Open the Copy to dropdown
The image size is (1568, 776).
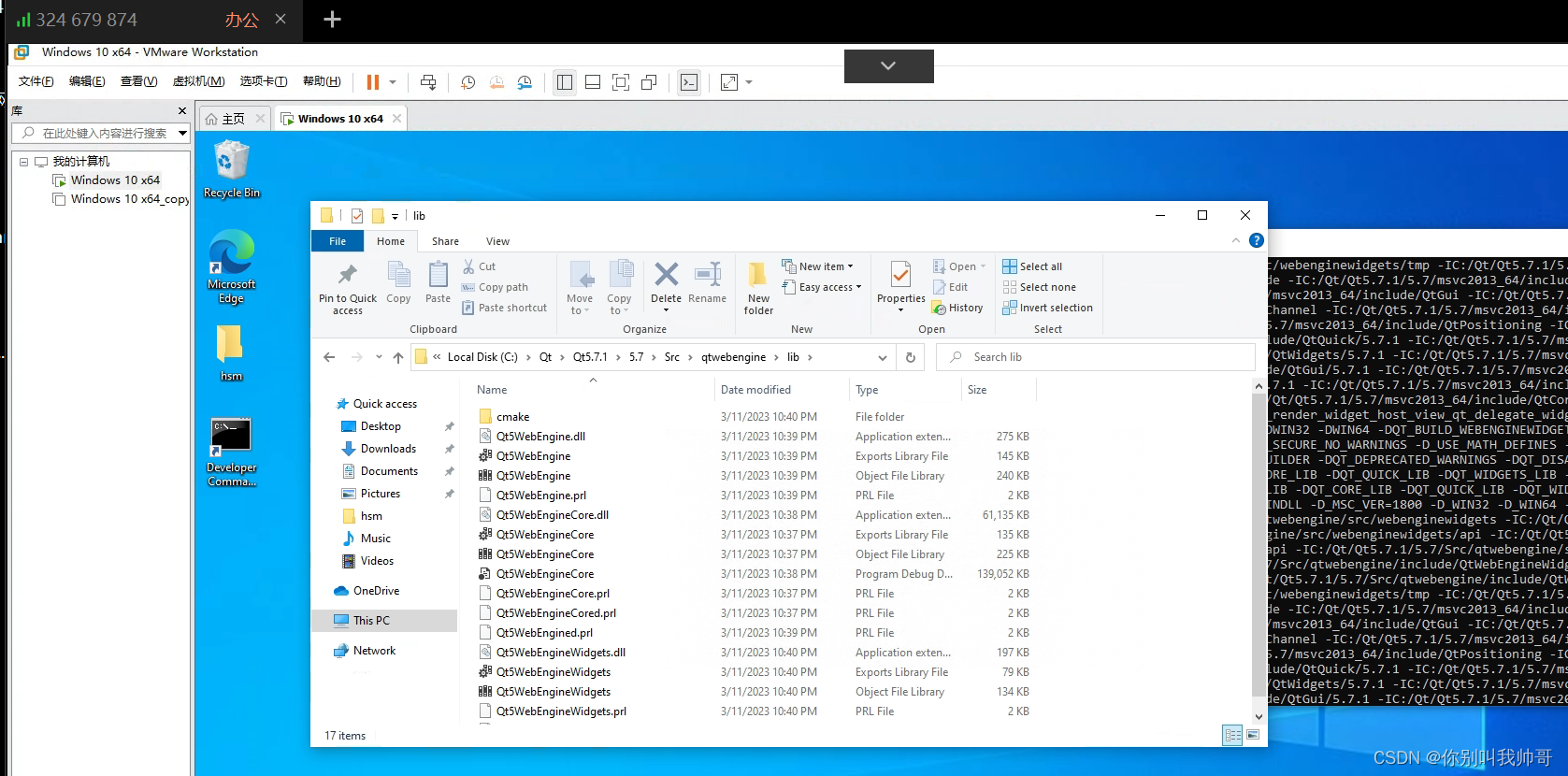pyautogui.click(x=619, y=288)
